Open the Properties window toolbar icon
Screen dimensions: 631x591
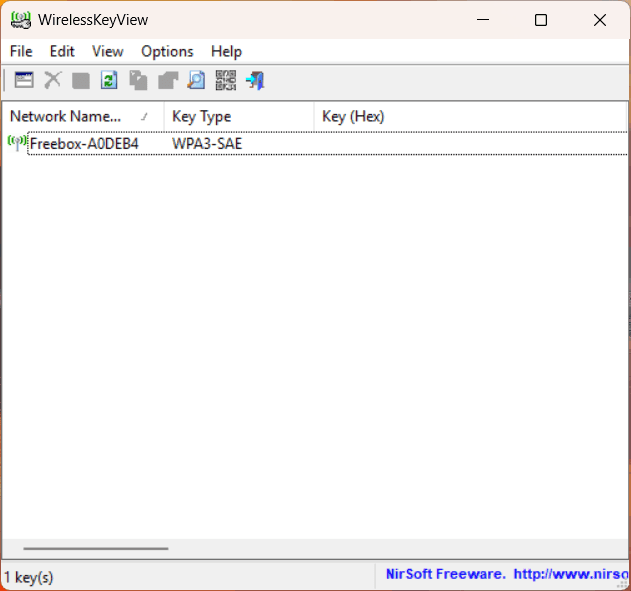pos(24,80)
